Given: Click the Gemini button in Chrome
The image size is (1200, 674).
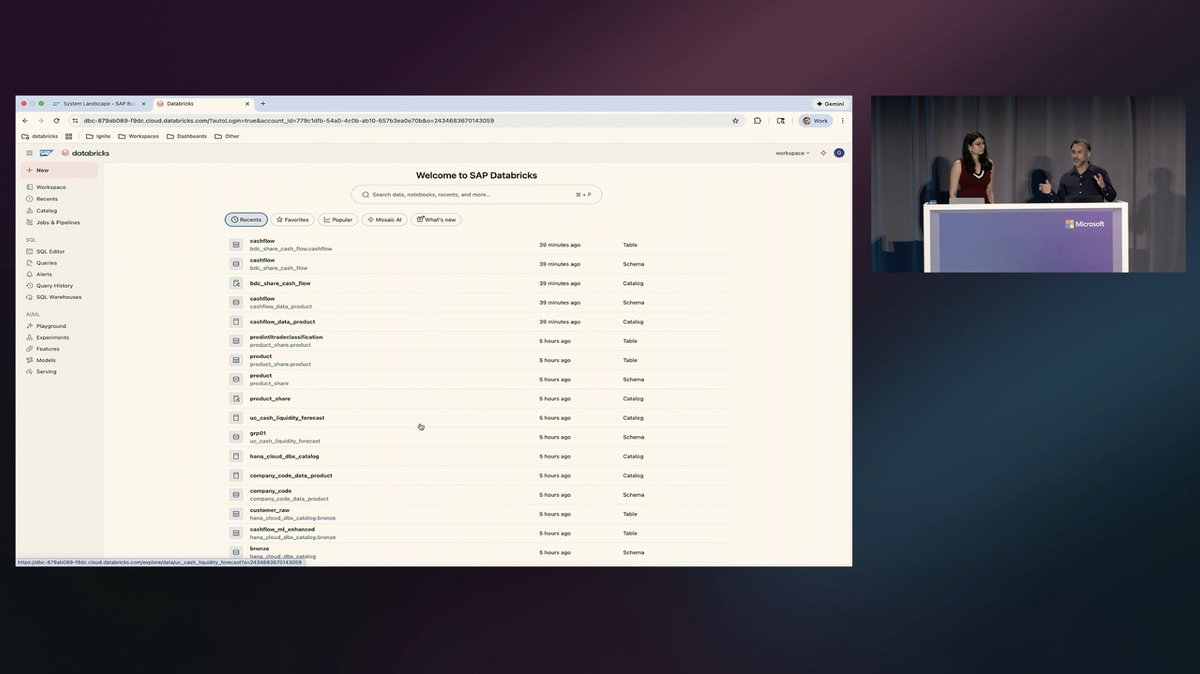Looking at the screenshot, I should coord(831,103).
